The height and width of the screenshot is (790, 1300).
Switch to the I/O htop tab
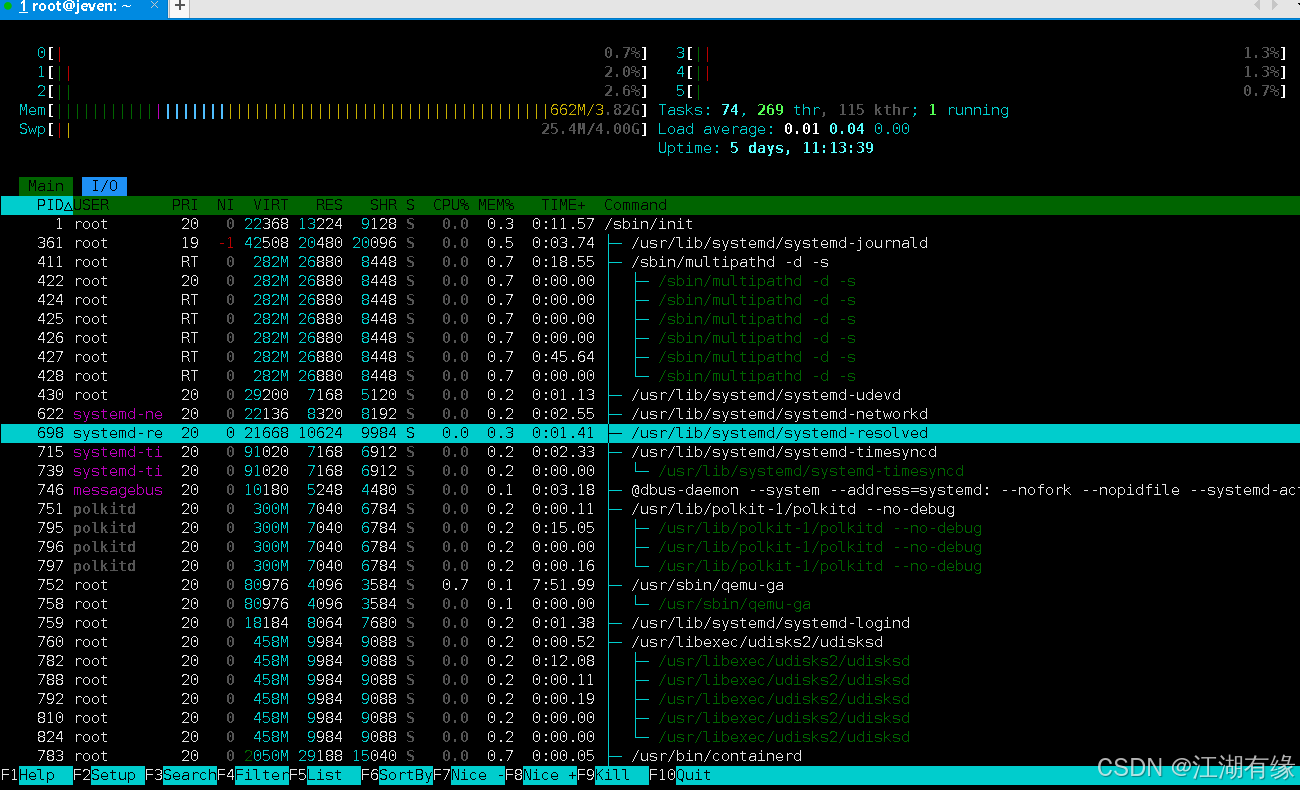pyautogui.click(x=104, y=186)
